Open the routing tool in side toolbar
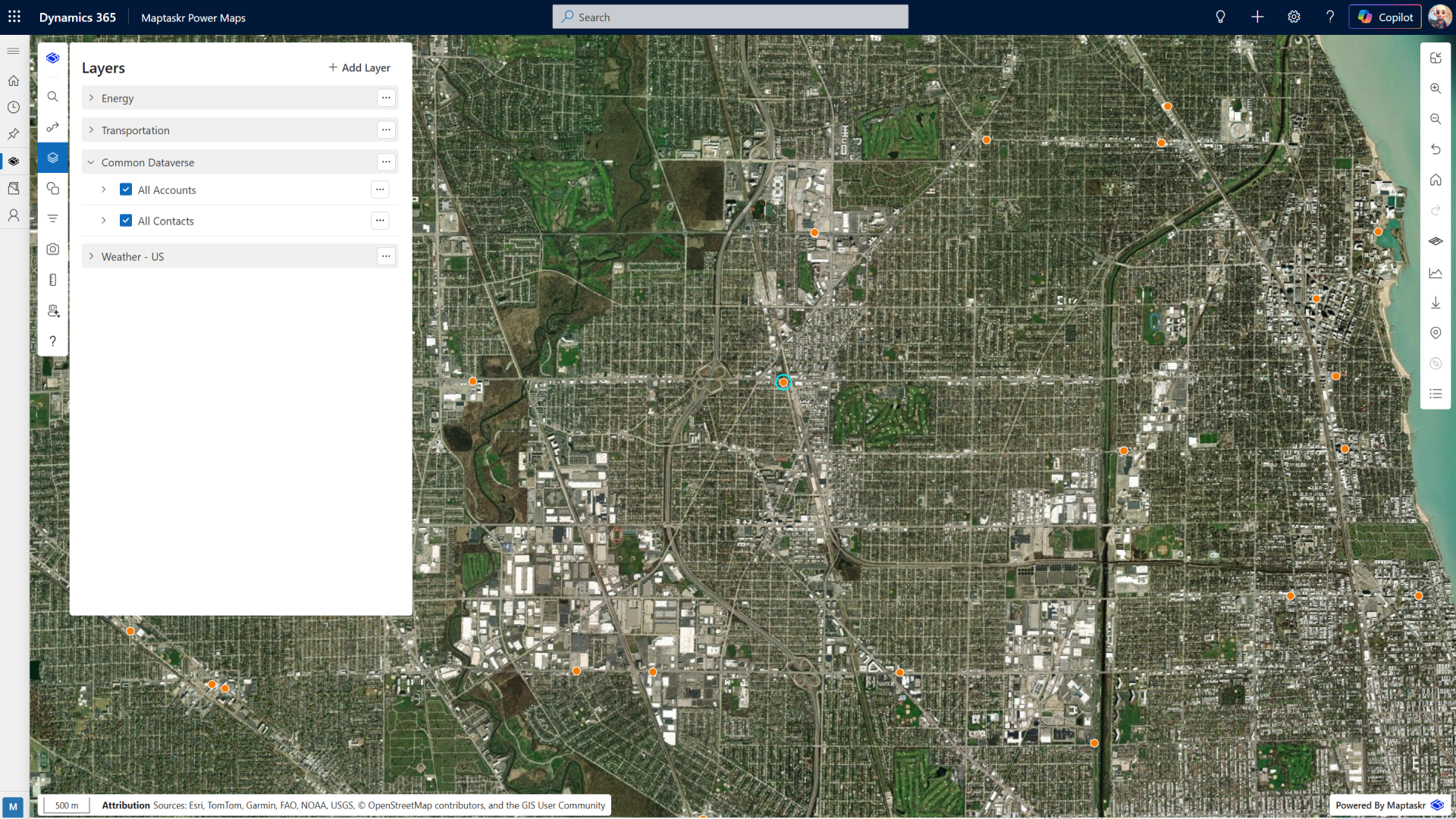 coord(52,127)
